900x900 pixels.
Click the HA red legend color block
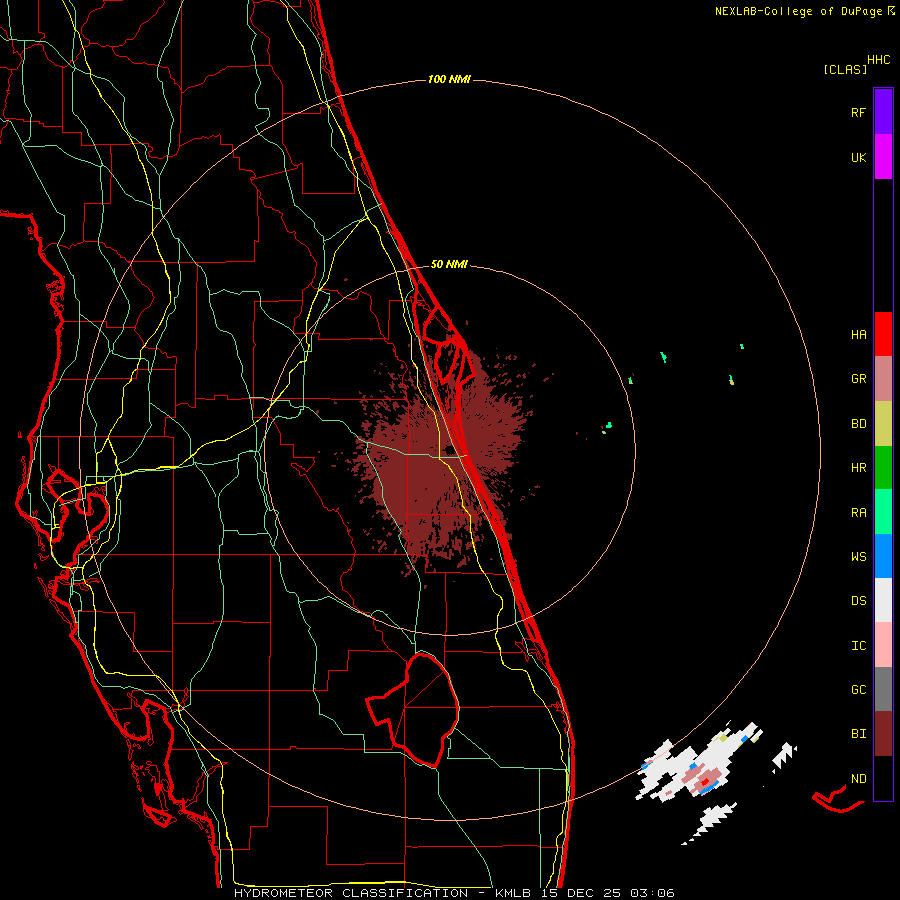pyautogui.click(x=883, y=334)
